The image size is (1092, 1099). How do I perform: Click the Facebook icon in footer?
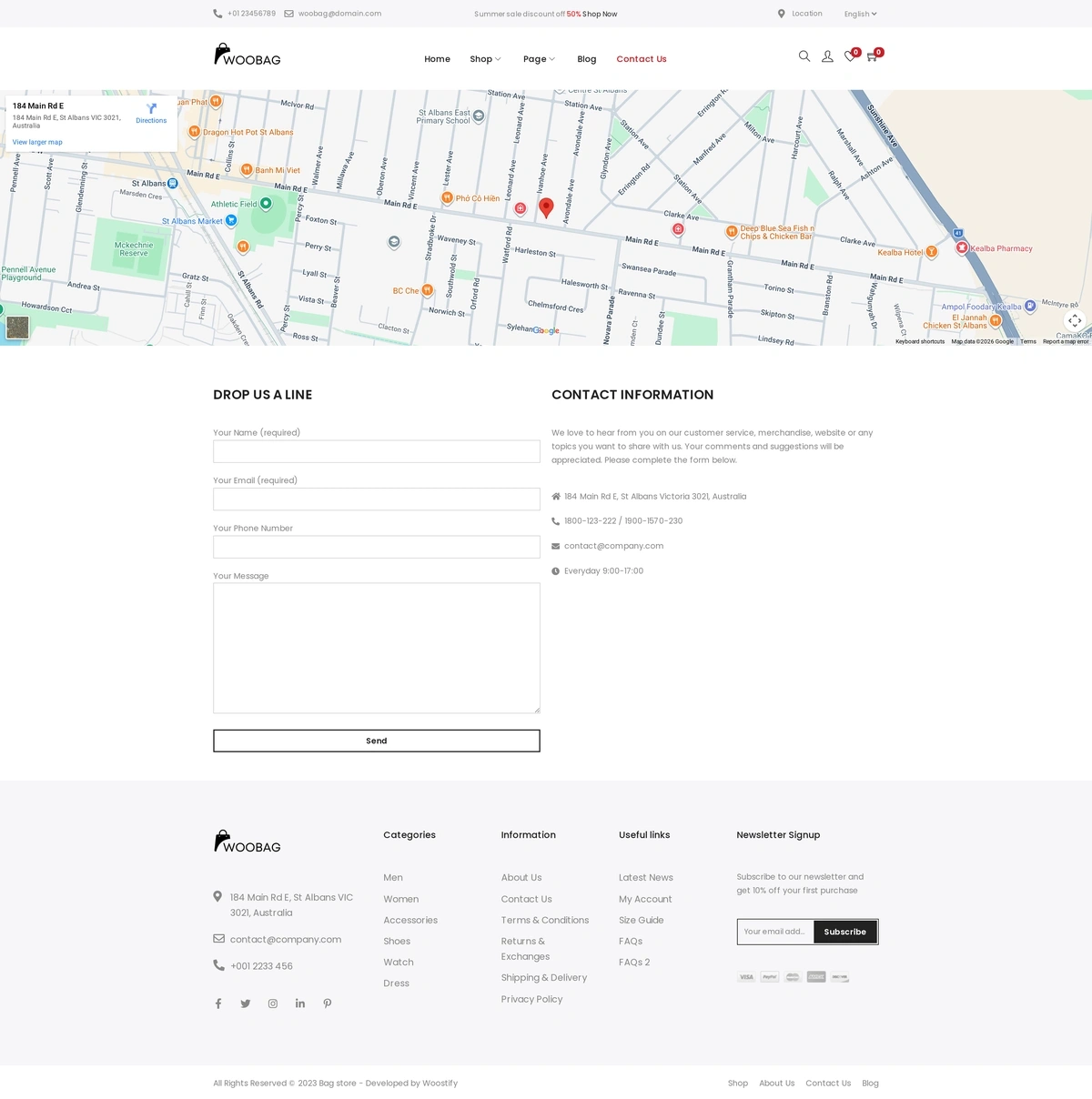[x=218, y=1003]
